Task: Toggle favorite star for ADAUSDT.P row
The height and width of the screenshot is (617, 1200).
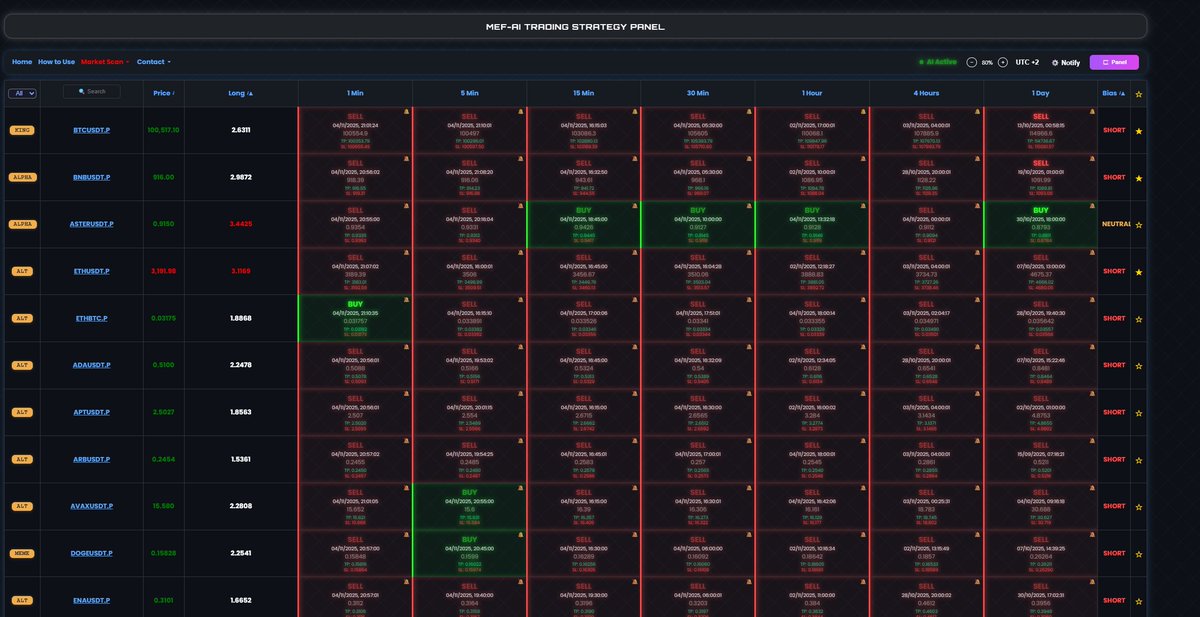Action: coord(1139,366)
